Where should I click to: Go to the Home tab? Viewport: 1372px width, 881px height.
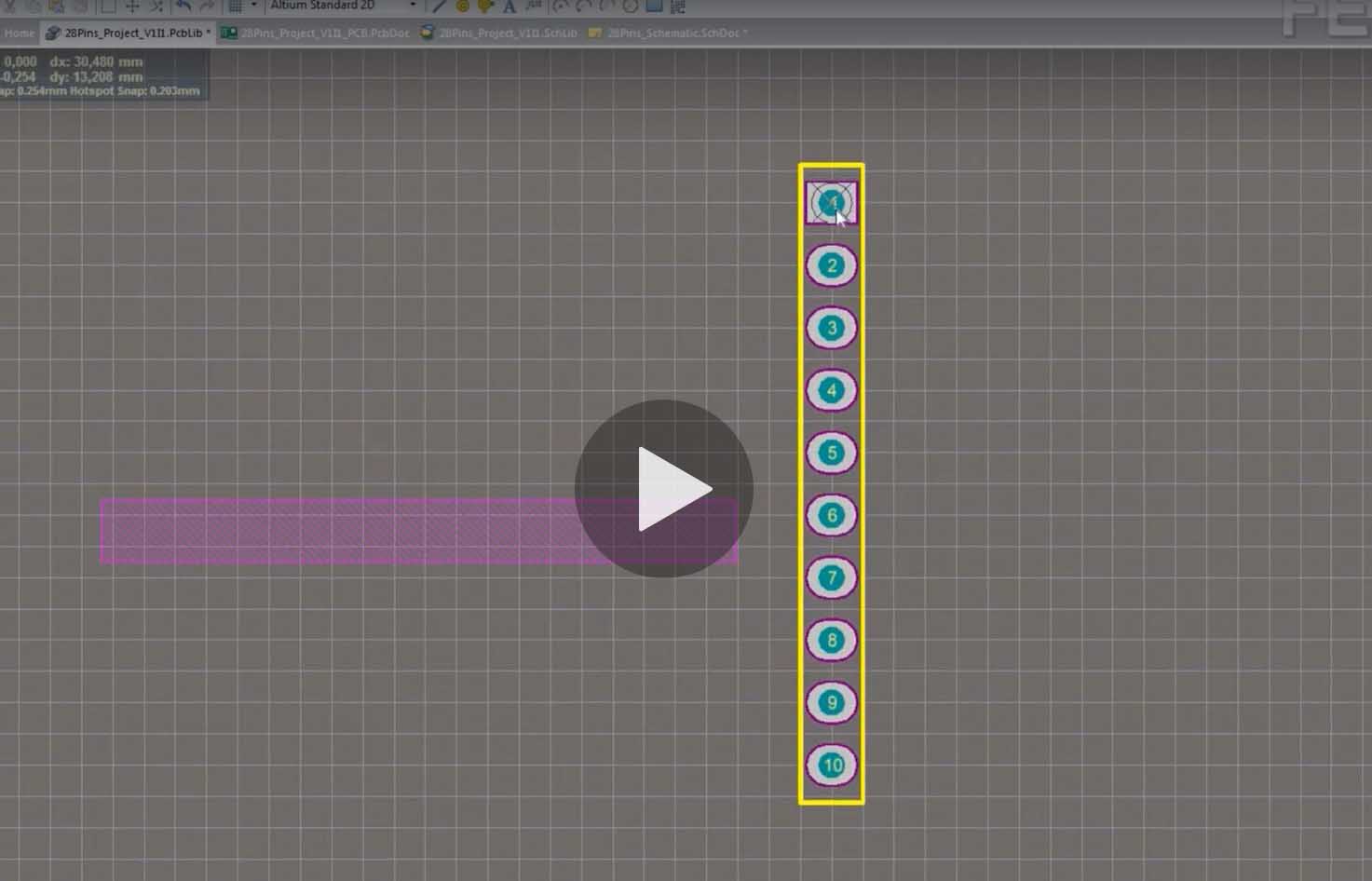pyautogui.click(x=19, y=33)
